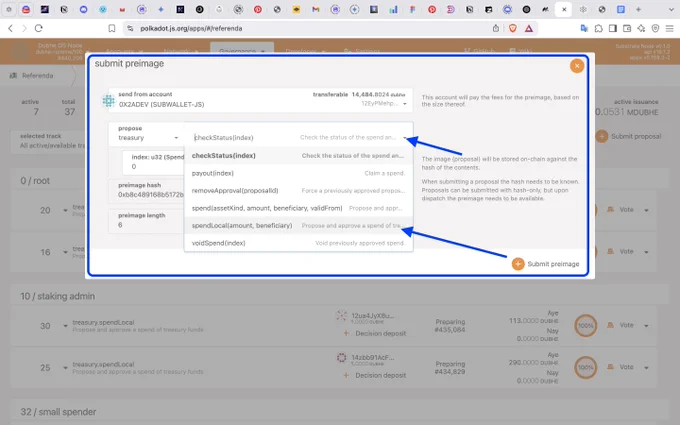Click 14zbb91AcF proposer identicon
The image size is (680, 425).
coord(341,358)
